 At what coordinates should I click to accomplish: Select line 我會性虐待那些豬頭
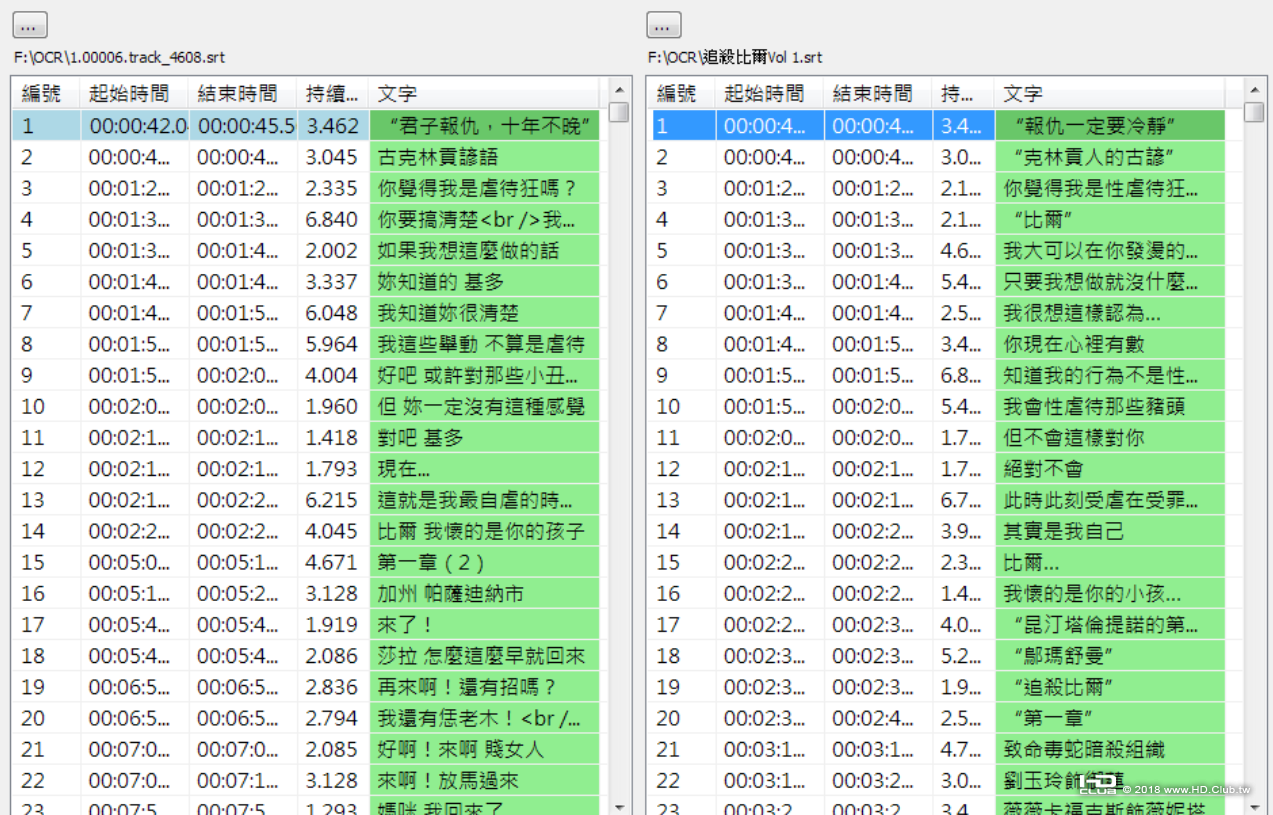pos(1110,407)
